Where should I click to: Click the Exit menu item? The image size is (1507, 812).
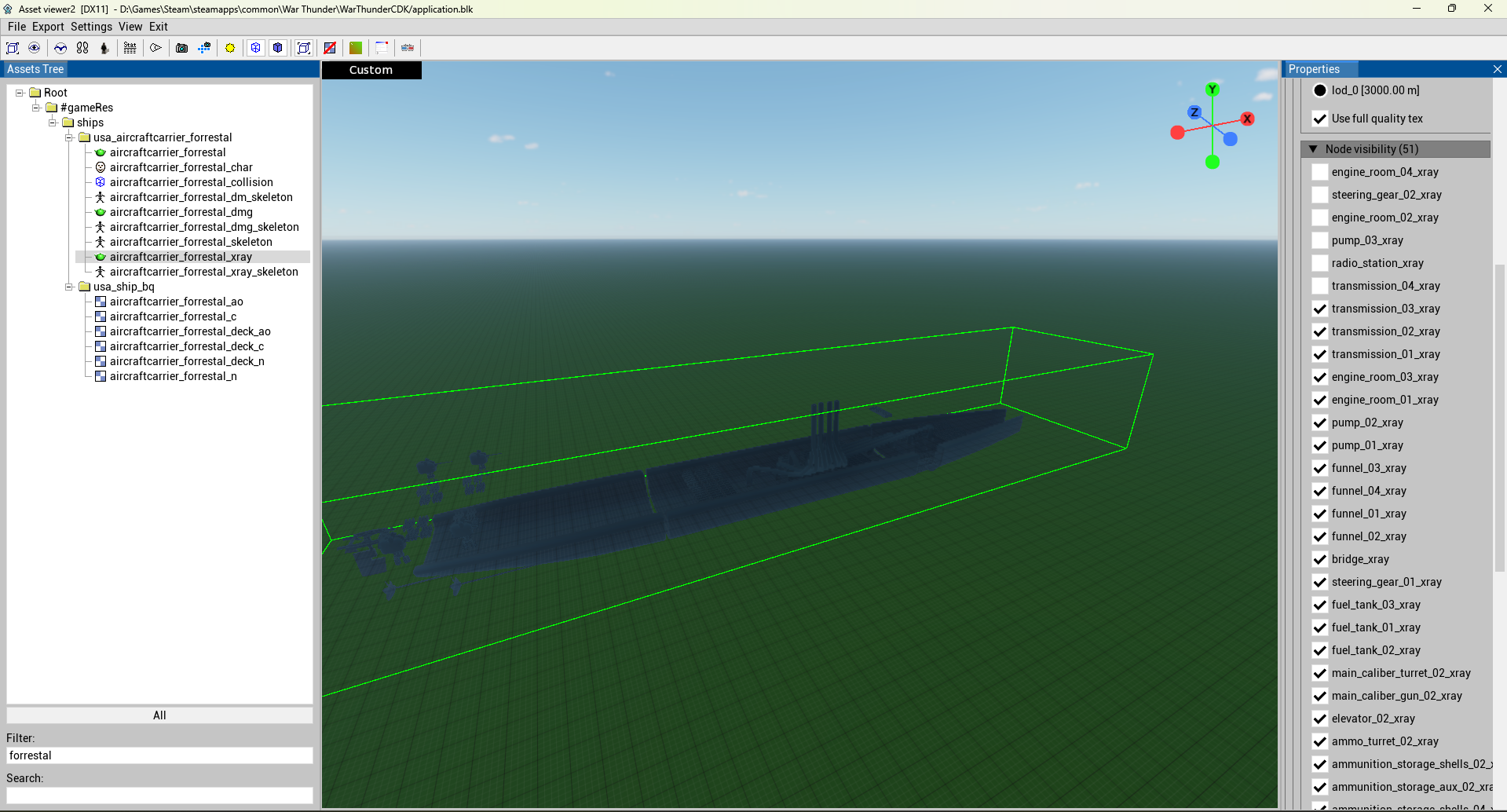(158, 27)
